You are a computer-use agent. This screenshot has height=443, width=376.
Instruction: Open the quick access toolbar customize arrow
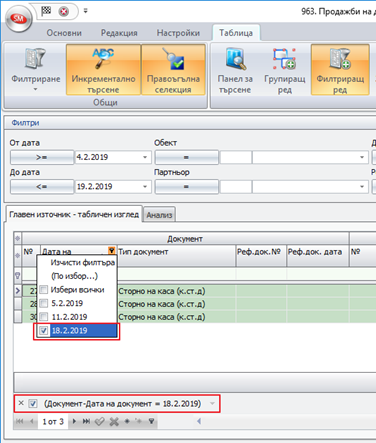coord(86,11)
